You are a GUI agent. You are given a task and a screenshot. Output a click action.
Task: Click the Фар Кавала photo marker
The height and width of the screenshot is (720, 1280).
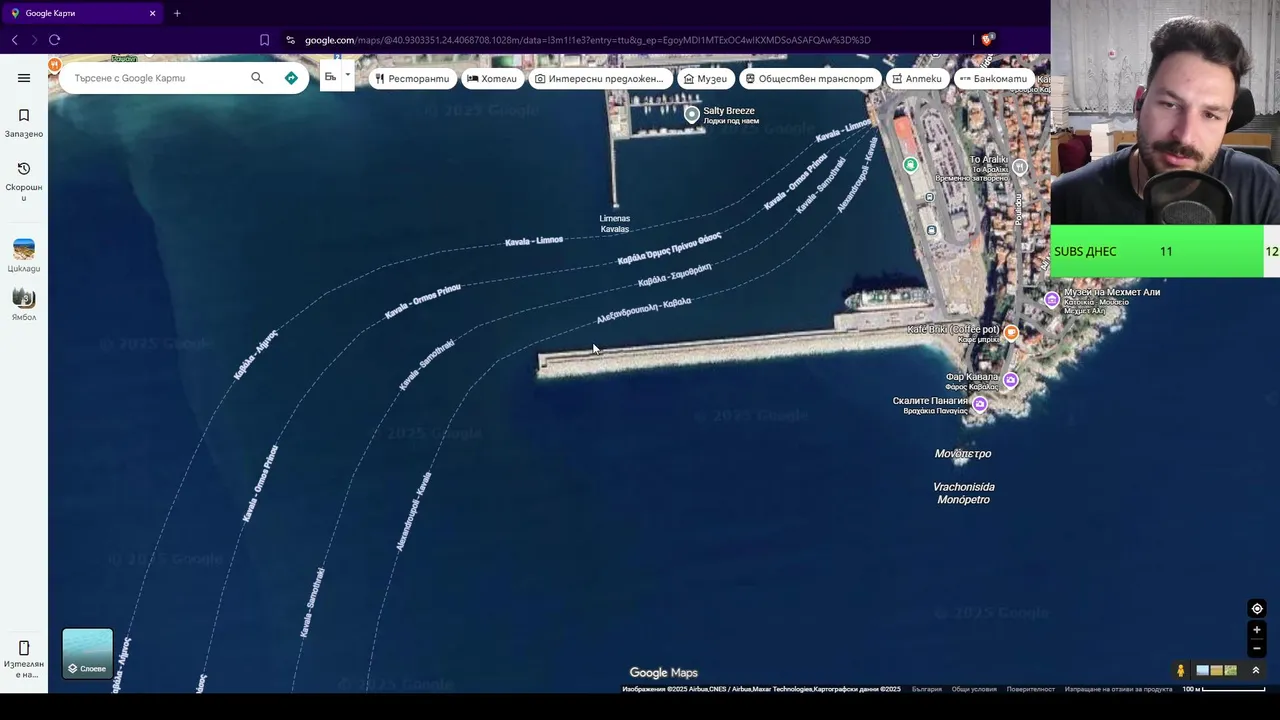coord(1011,380)
